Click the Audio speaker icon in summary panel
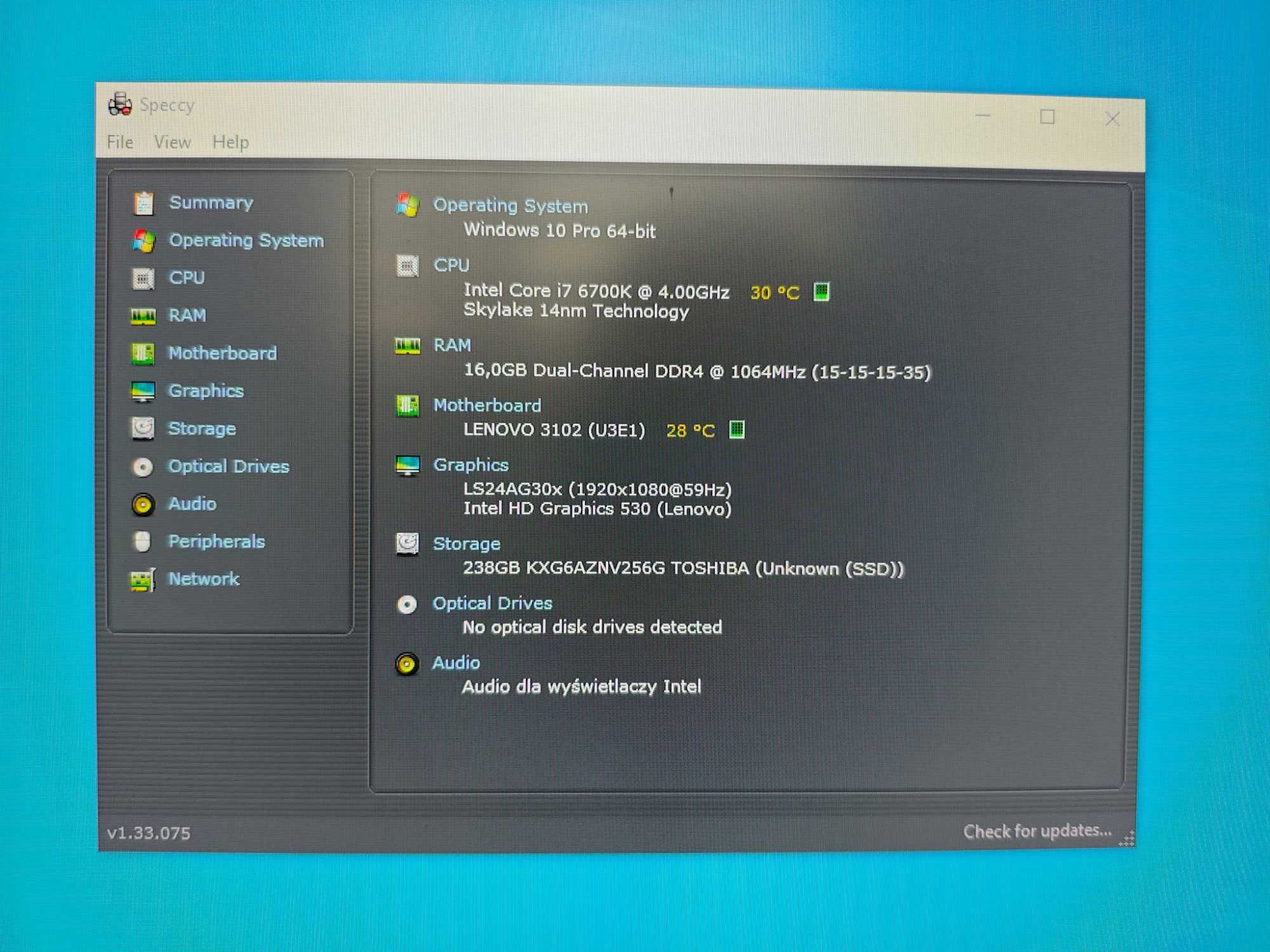This screenshot has height=952, width=1270. (x=407, y=664)
